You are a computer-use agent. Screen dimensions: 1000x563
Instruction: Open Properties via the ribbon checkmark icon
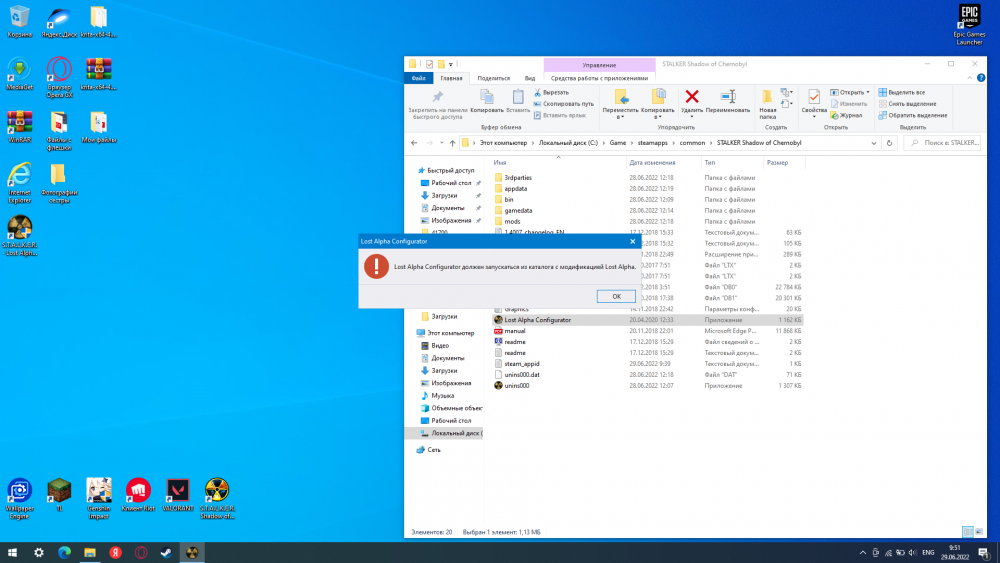click(813, 97)
